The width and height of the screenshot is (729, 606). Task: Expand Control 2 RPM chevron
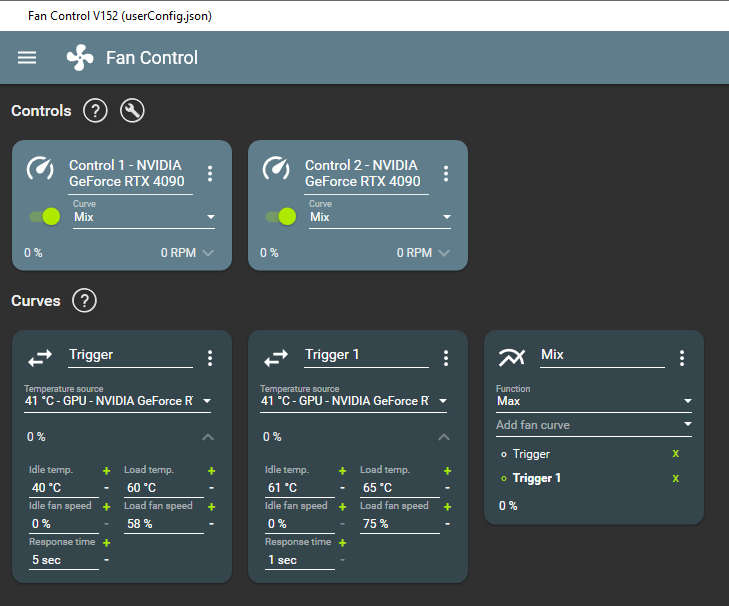[444, 253]
